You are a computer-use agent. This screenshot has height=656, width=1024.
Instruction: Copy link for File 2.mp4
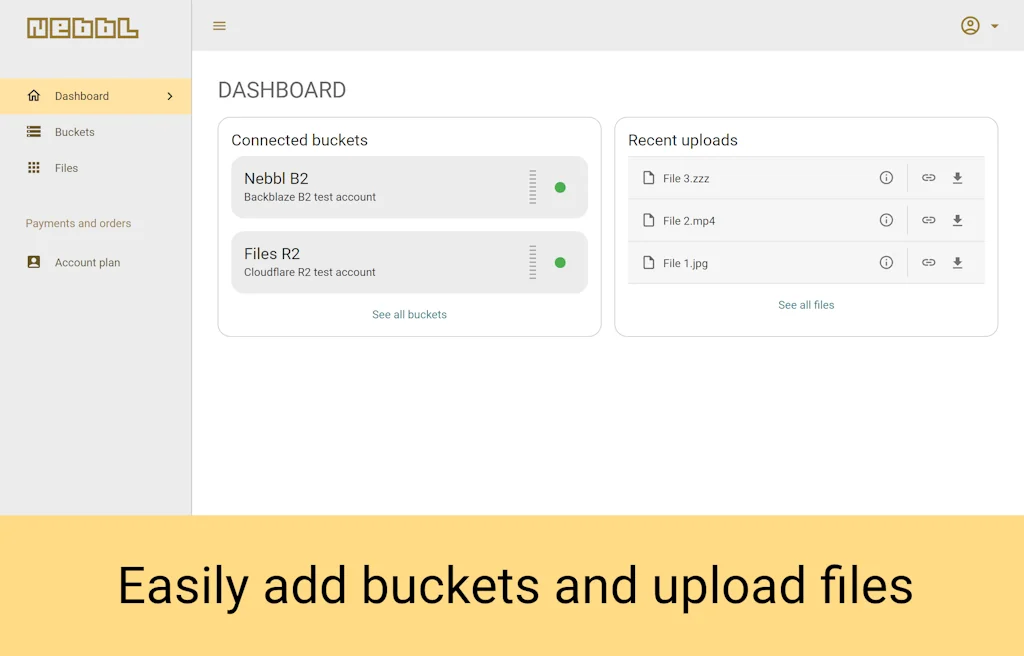(928, 220)
